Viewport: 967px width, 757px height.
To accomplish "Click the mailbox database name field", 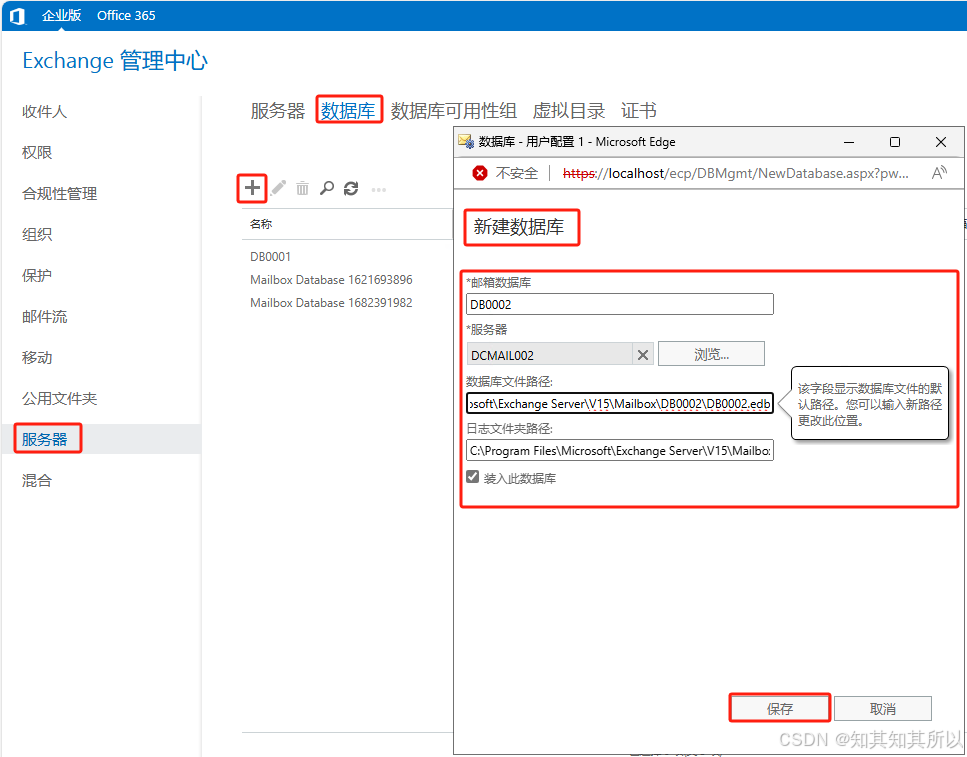I will tap(620, 304).
